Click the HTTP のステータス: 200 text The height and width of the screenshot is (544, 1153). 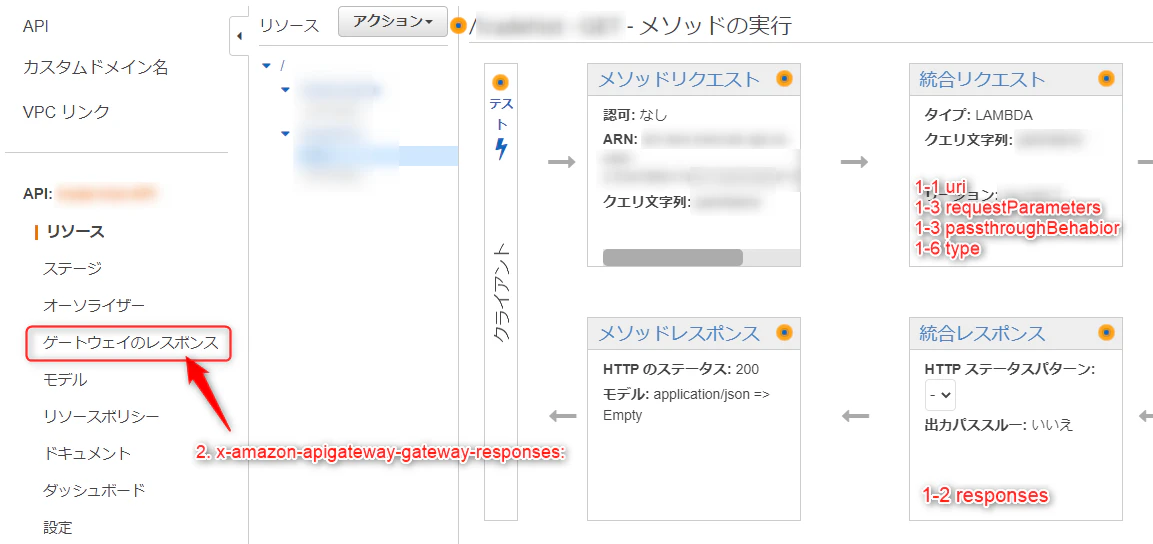[681, 369]
